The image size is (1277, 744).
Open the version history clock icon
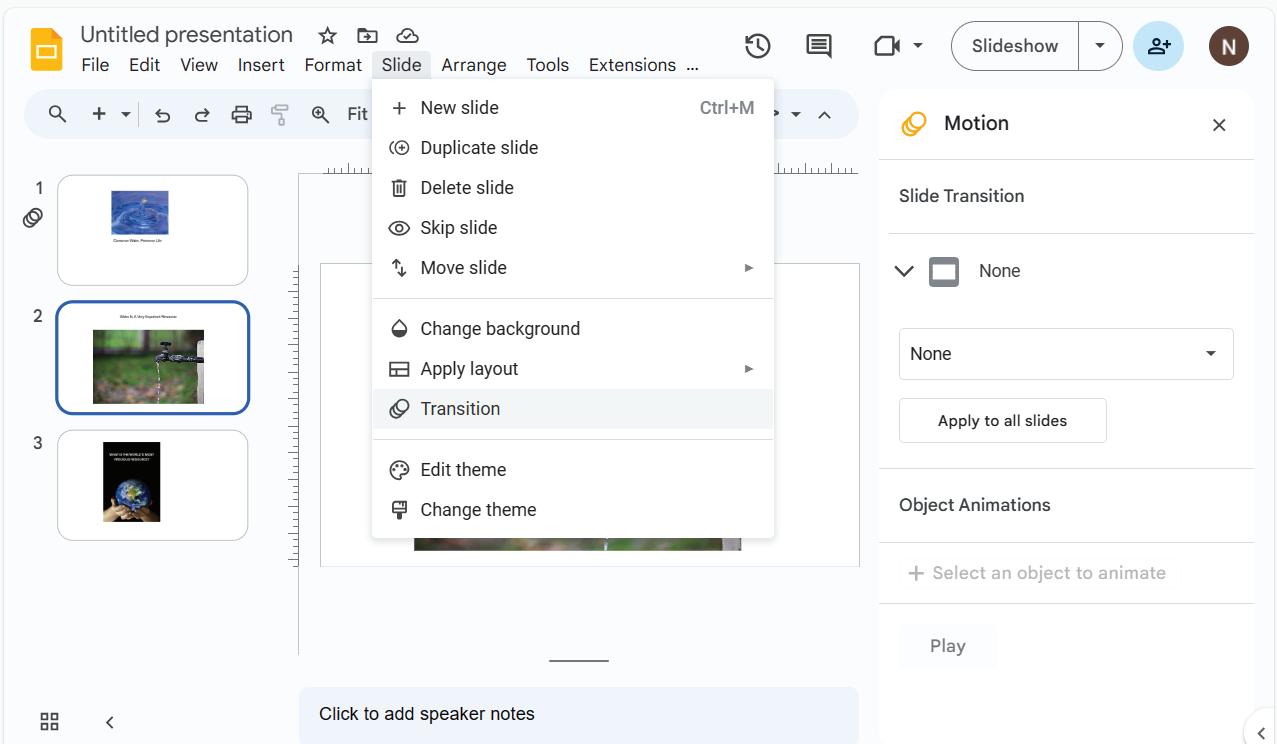point(758,46)
